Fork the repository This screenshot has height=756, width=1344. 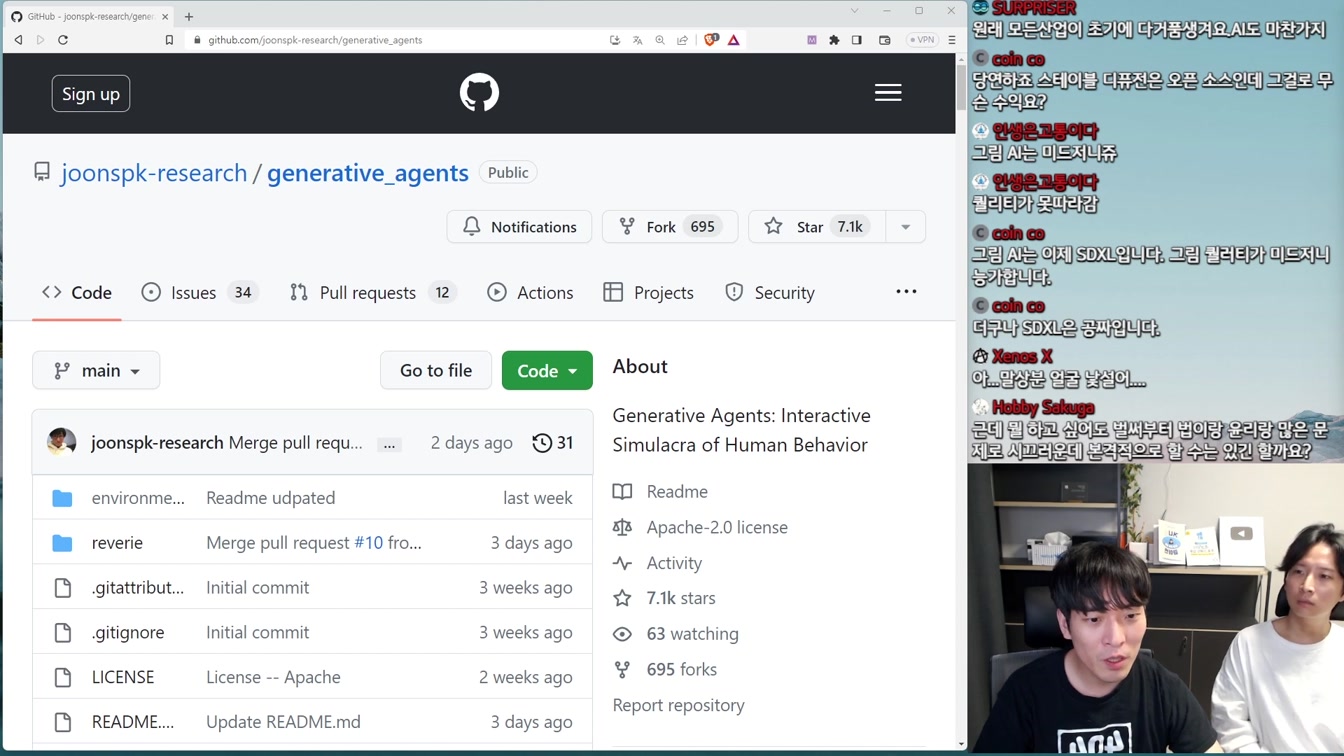coord(670,227)
